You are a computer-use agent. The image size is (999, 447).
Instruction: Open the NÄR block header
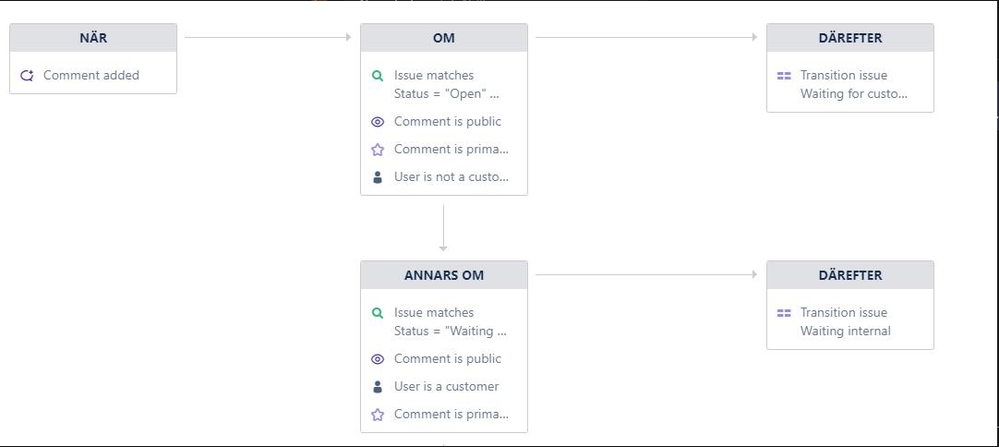93,38
